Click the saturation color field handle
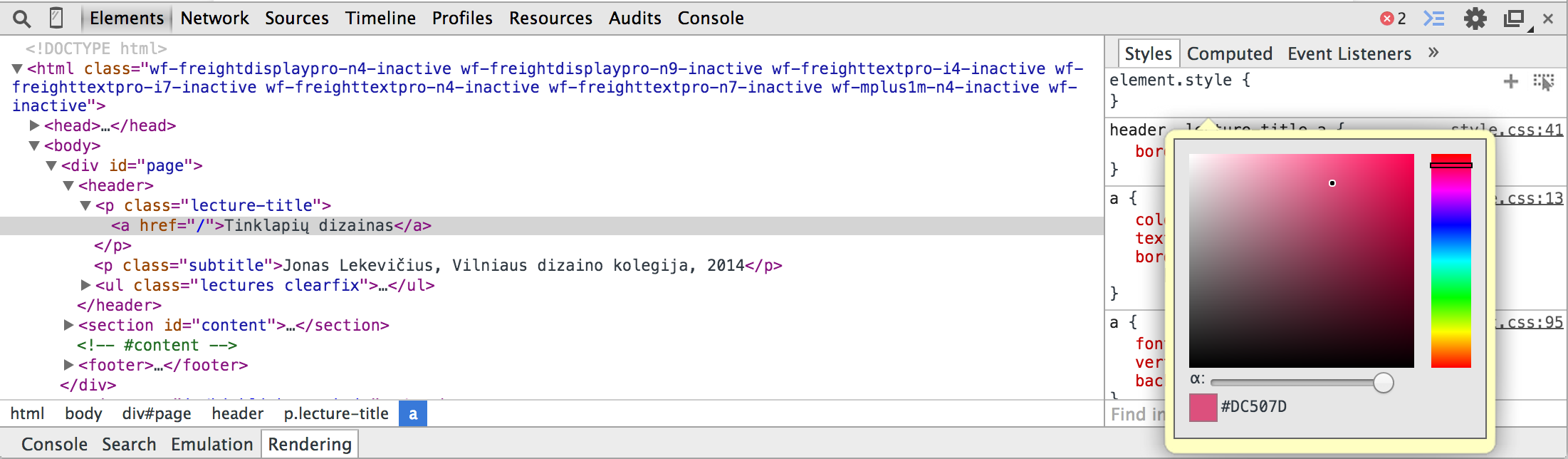Screen dimensions: 1568x459 tap(1332, 183)
